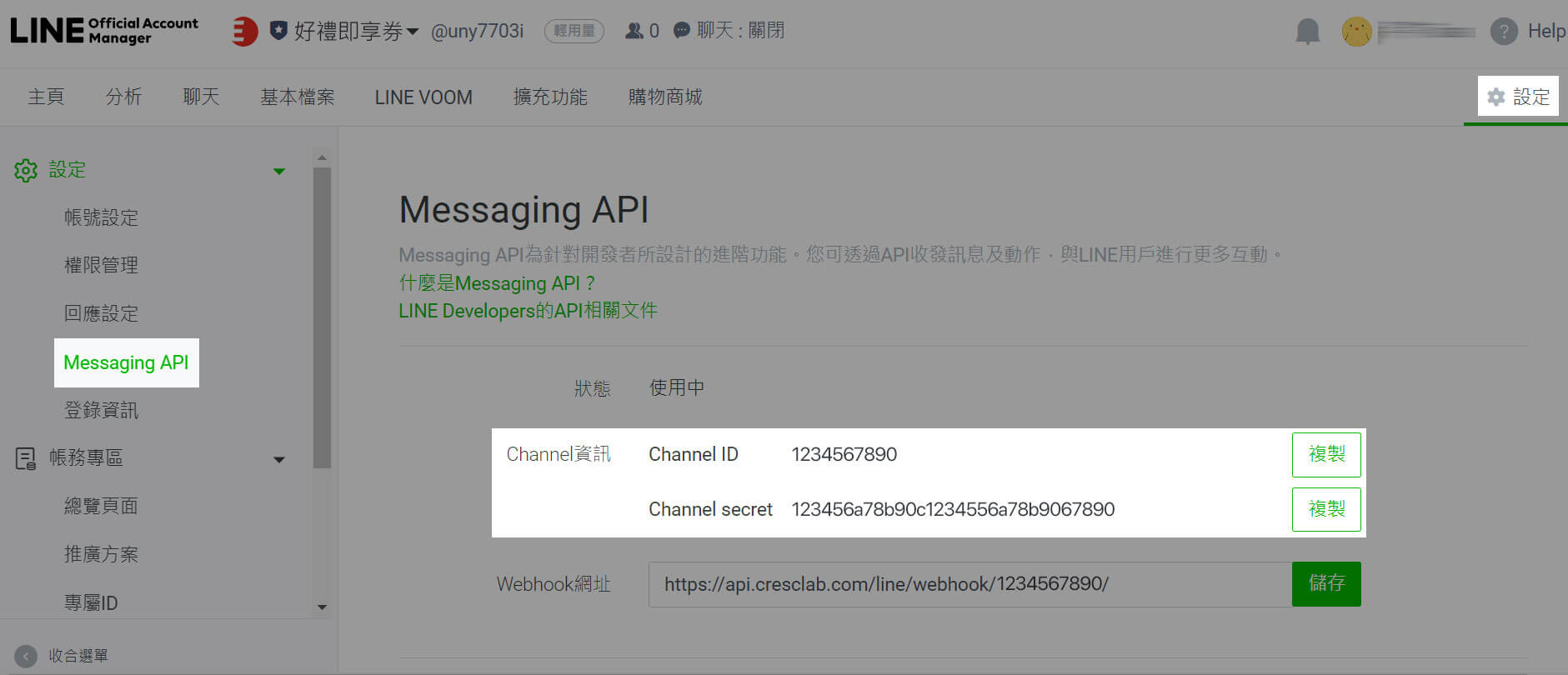The image size is (1568, 675).
Task: Click the Channel secret value string
Action: (953, 509)
